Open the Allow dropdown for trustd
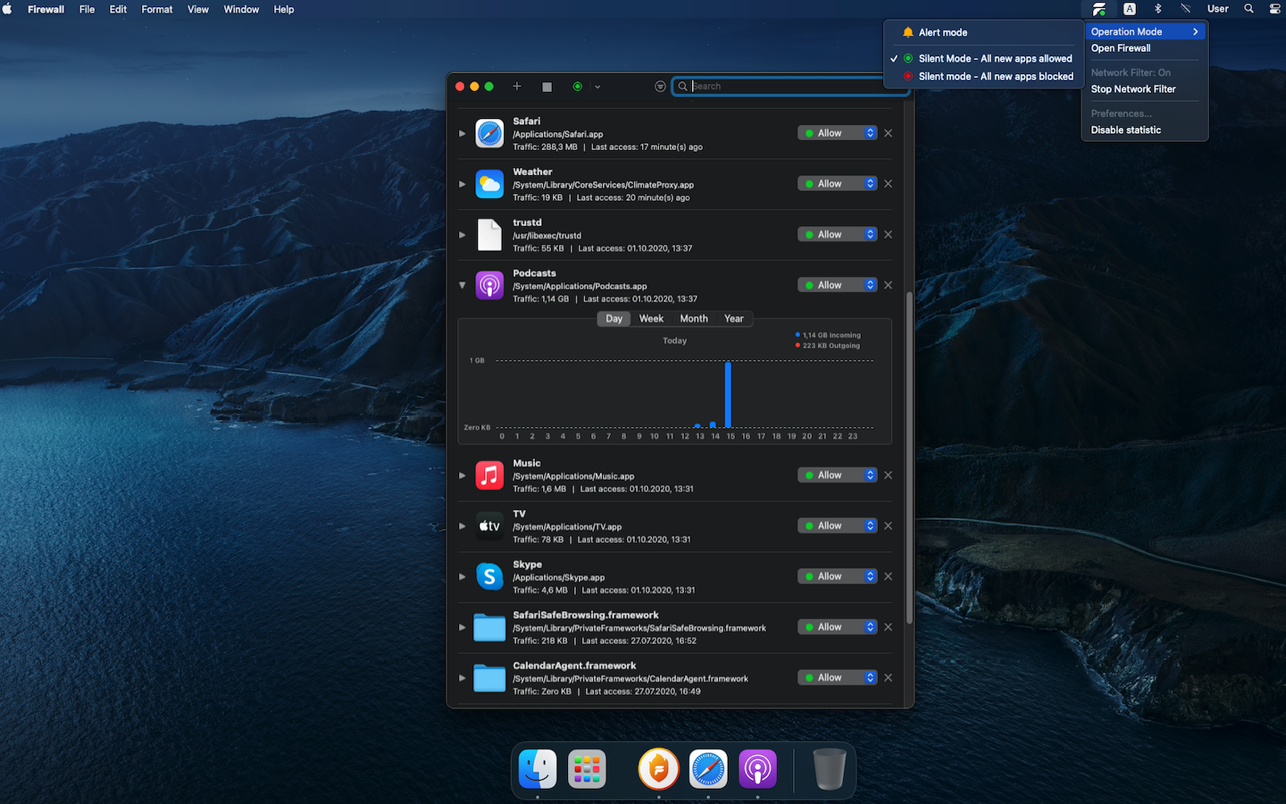Viewport: 1286px width, 804px height. tap(837, 234)
